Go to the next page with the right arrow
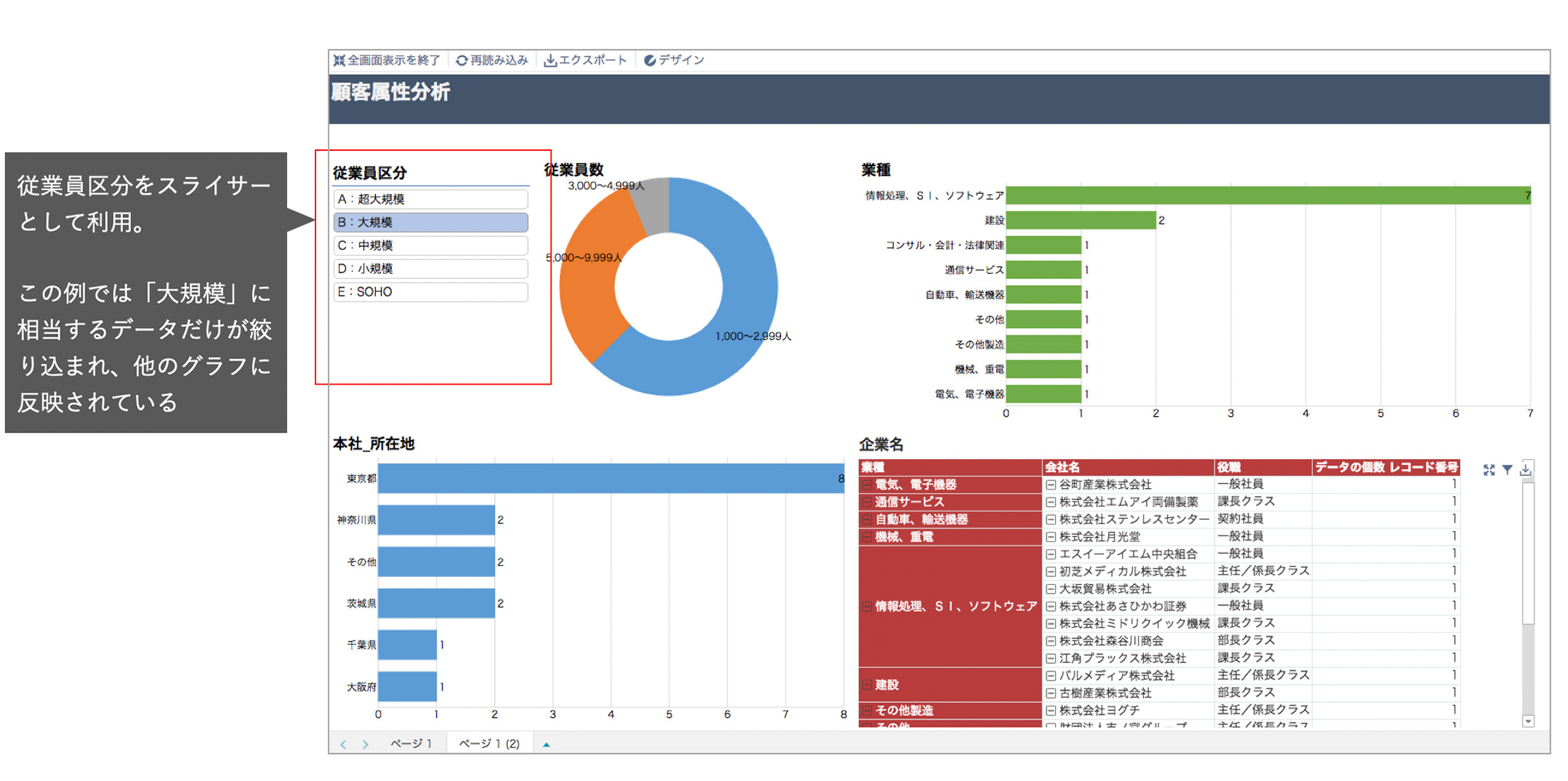Screen dimensions: 1568x781 [365, 744]
